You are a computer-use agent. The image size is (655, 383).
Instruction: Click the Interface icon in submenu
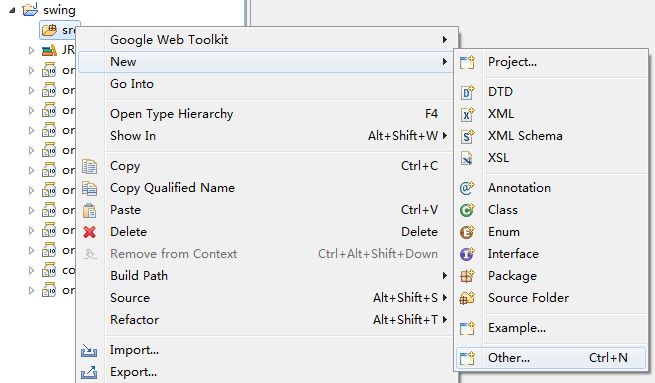(467, 254)
